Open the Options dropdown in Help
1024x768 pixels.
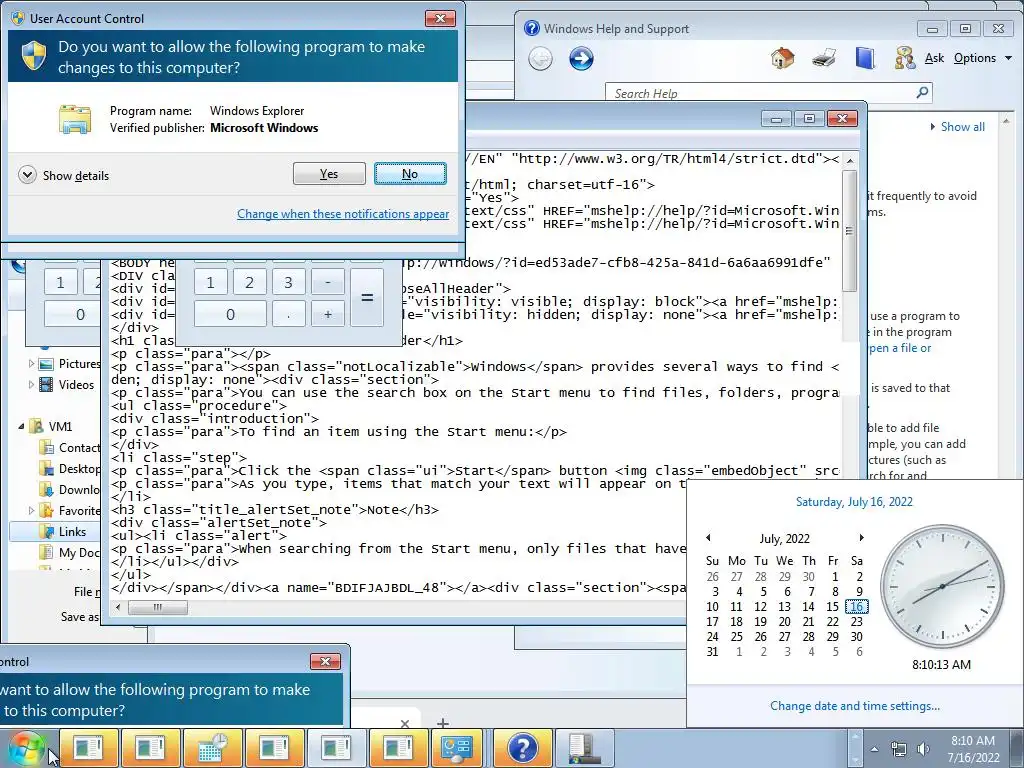coord(982,58)
